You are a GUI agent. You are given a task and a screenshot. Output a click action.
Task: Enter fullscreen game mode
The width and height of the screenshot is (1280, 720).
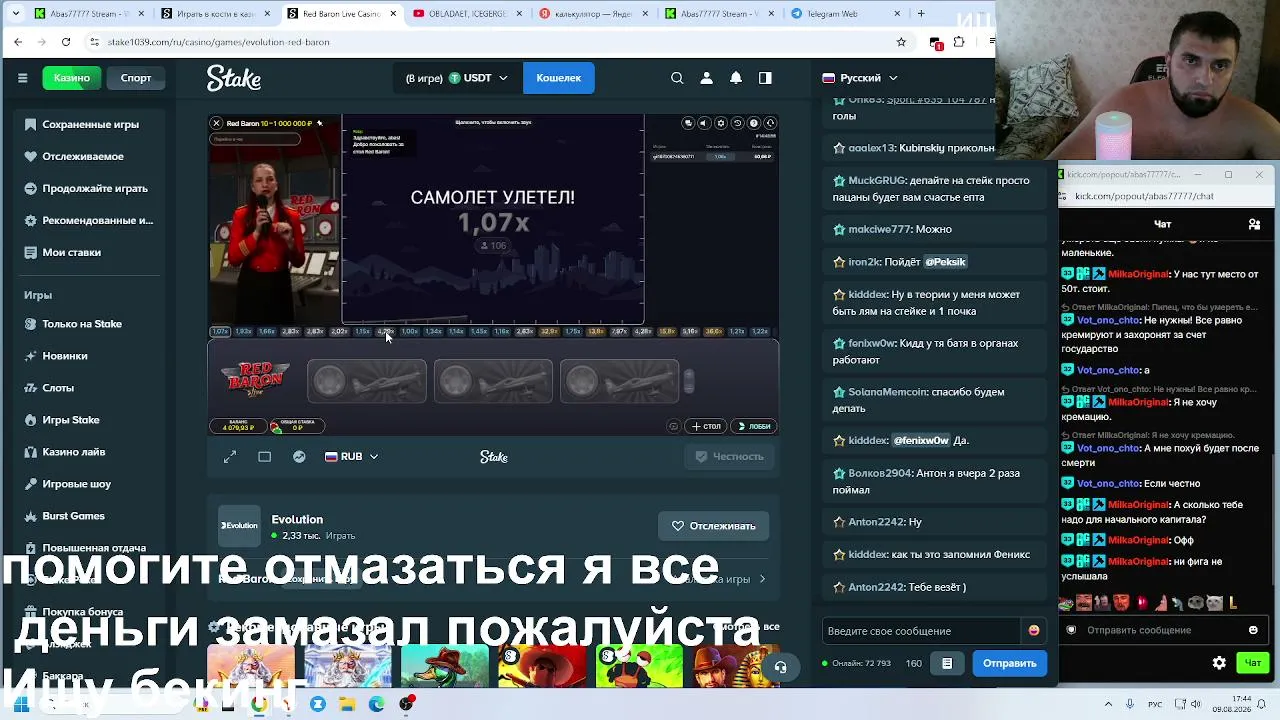tap(230, 457)
